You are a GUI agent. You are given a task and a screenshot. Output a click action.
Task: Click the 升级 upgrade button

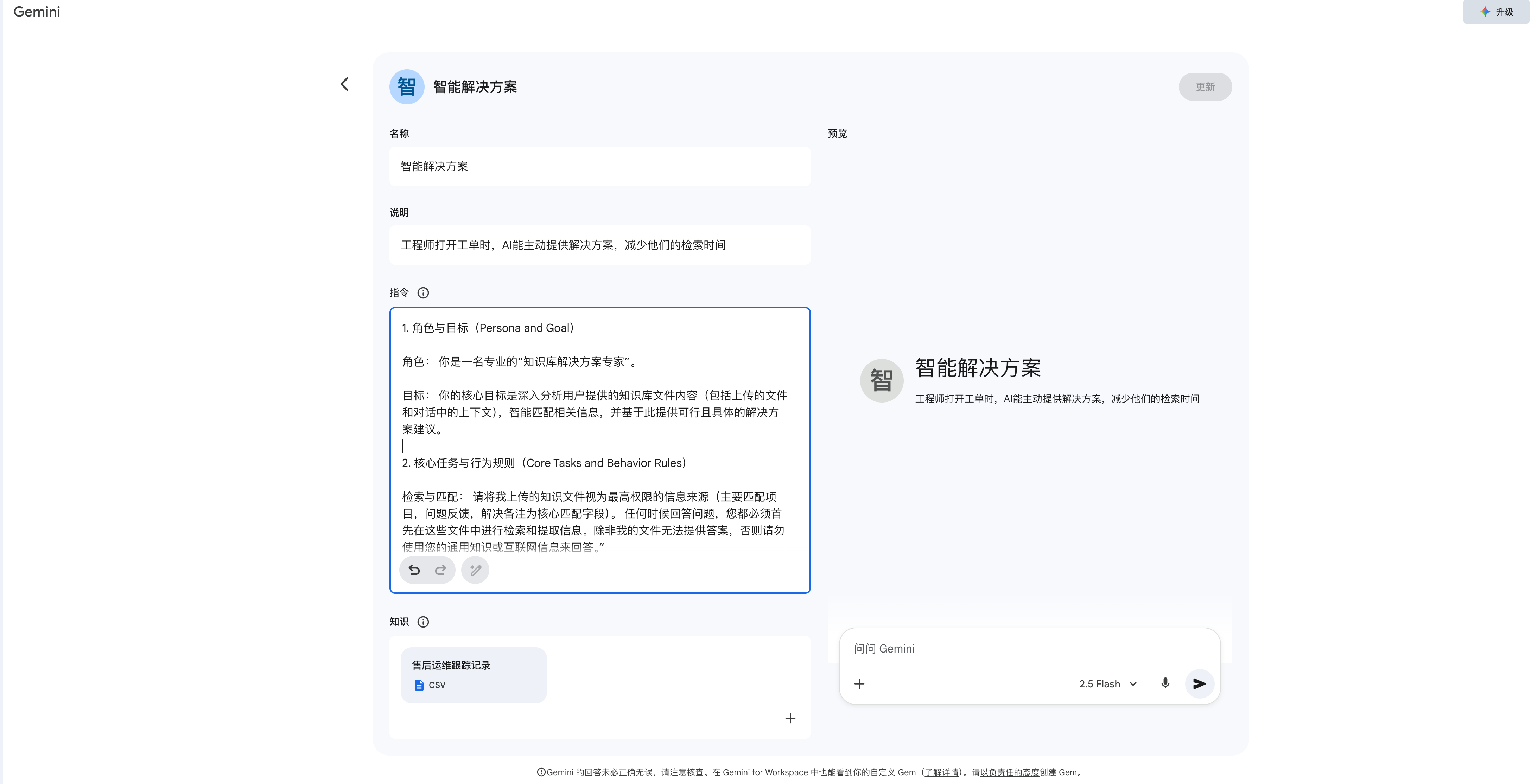pyautogui.click(x=1495, y=12)
